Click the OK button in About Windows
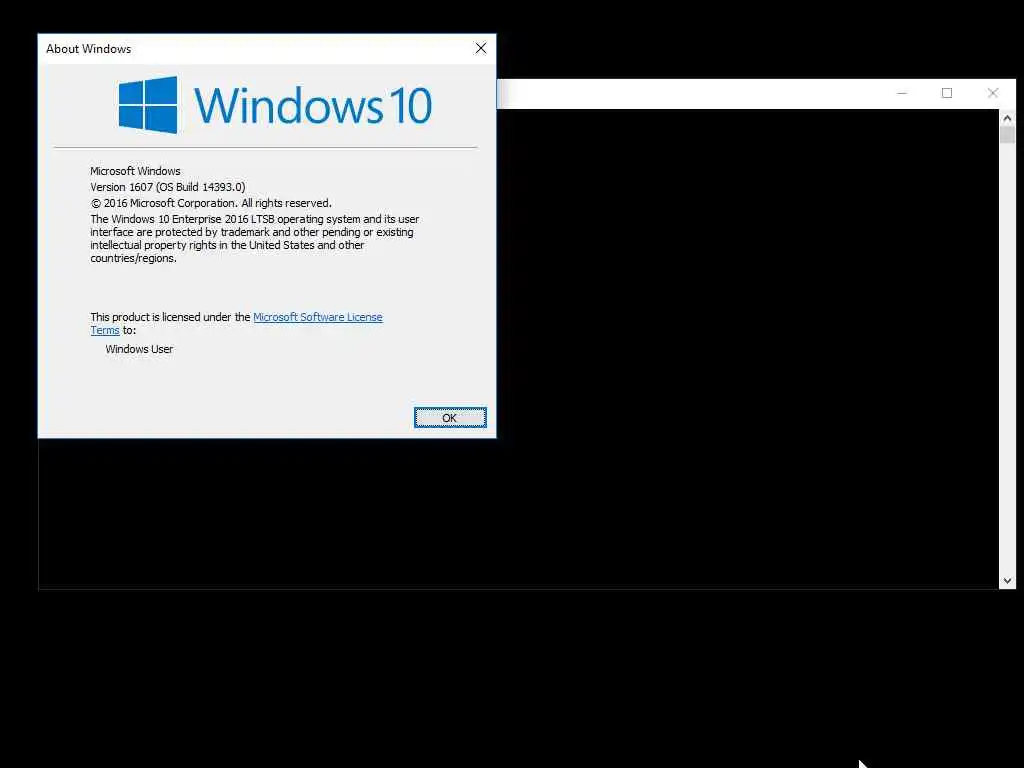The width and height of the screenshot is (1024, 768). (450, 417)
